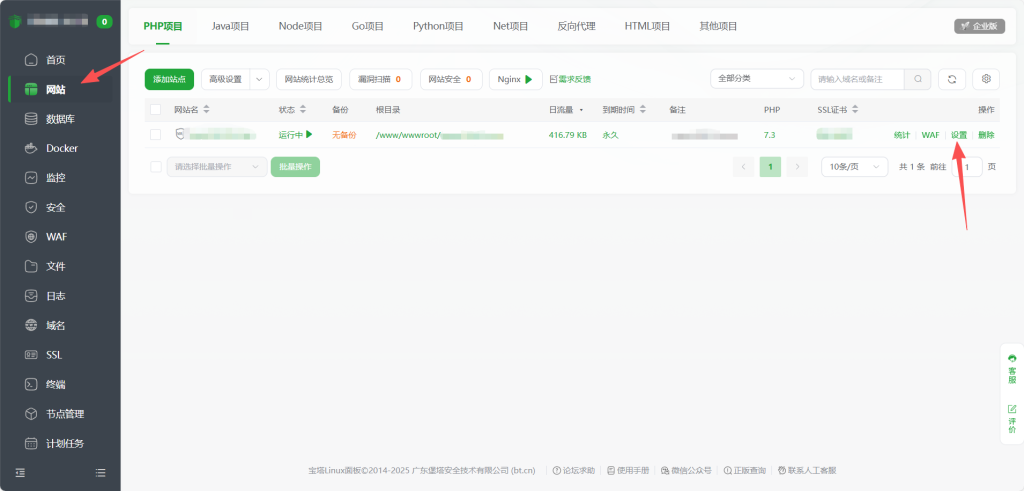Click the 无备份 backup link
Viewport: 1024px width, 491px height.
pos(344,135)
